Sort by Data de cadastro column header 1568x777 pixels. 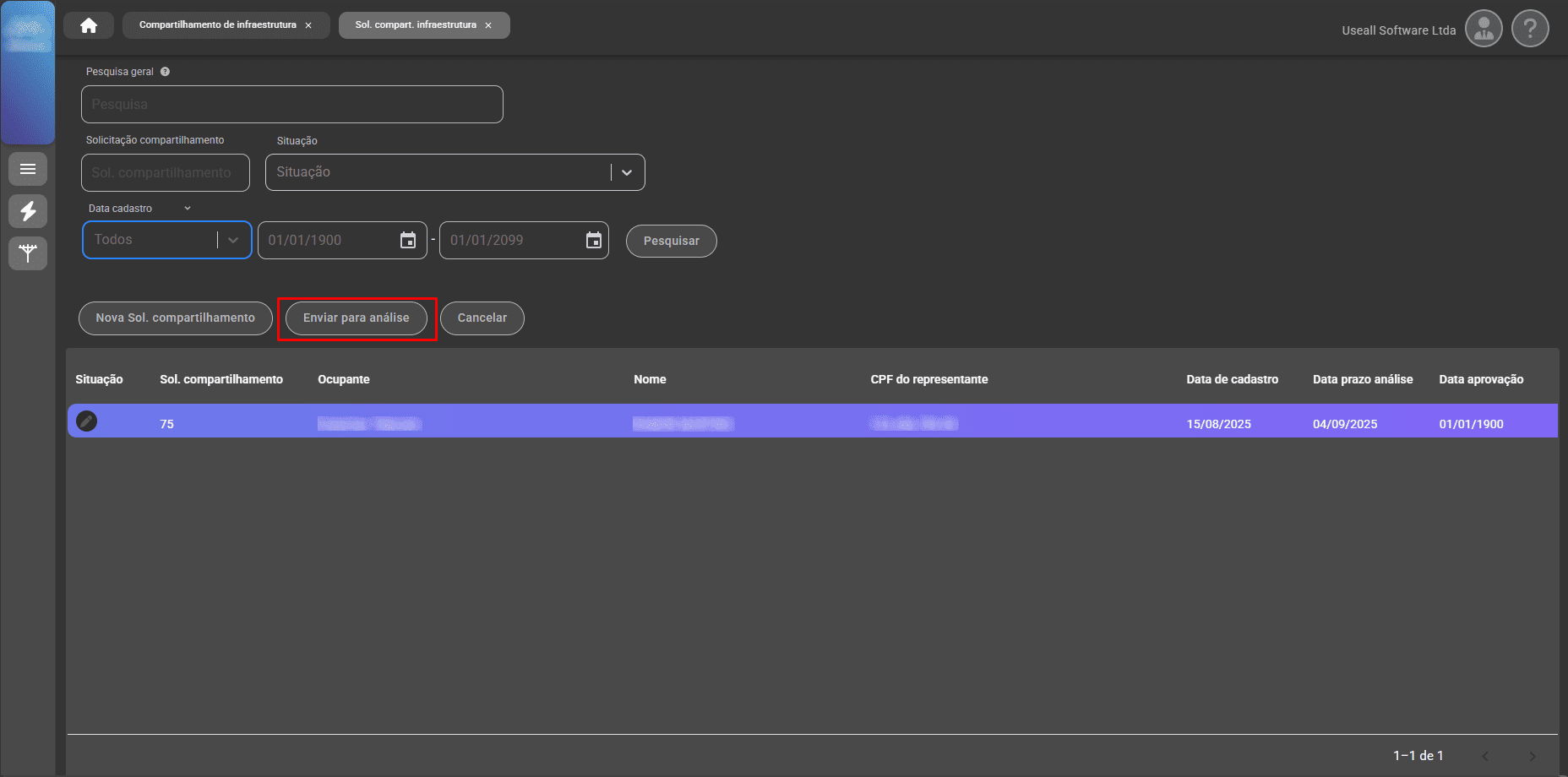coord(1232,379)
